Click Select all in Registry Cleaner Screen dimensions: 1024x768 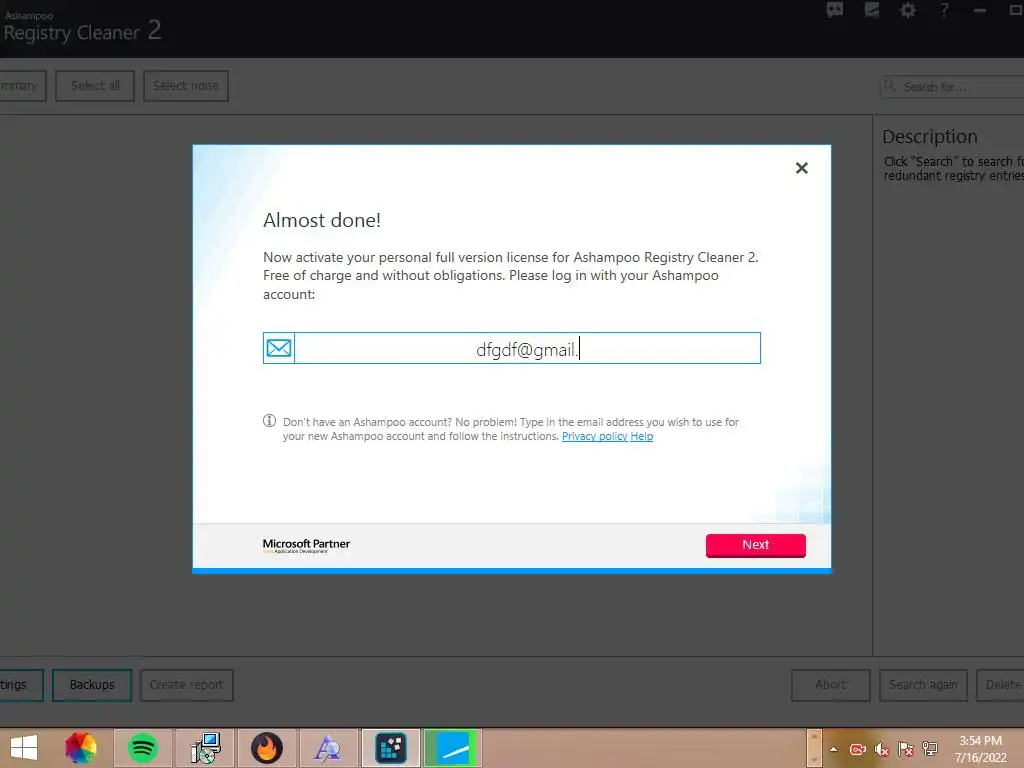click(x=95, y=86)
